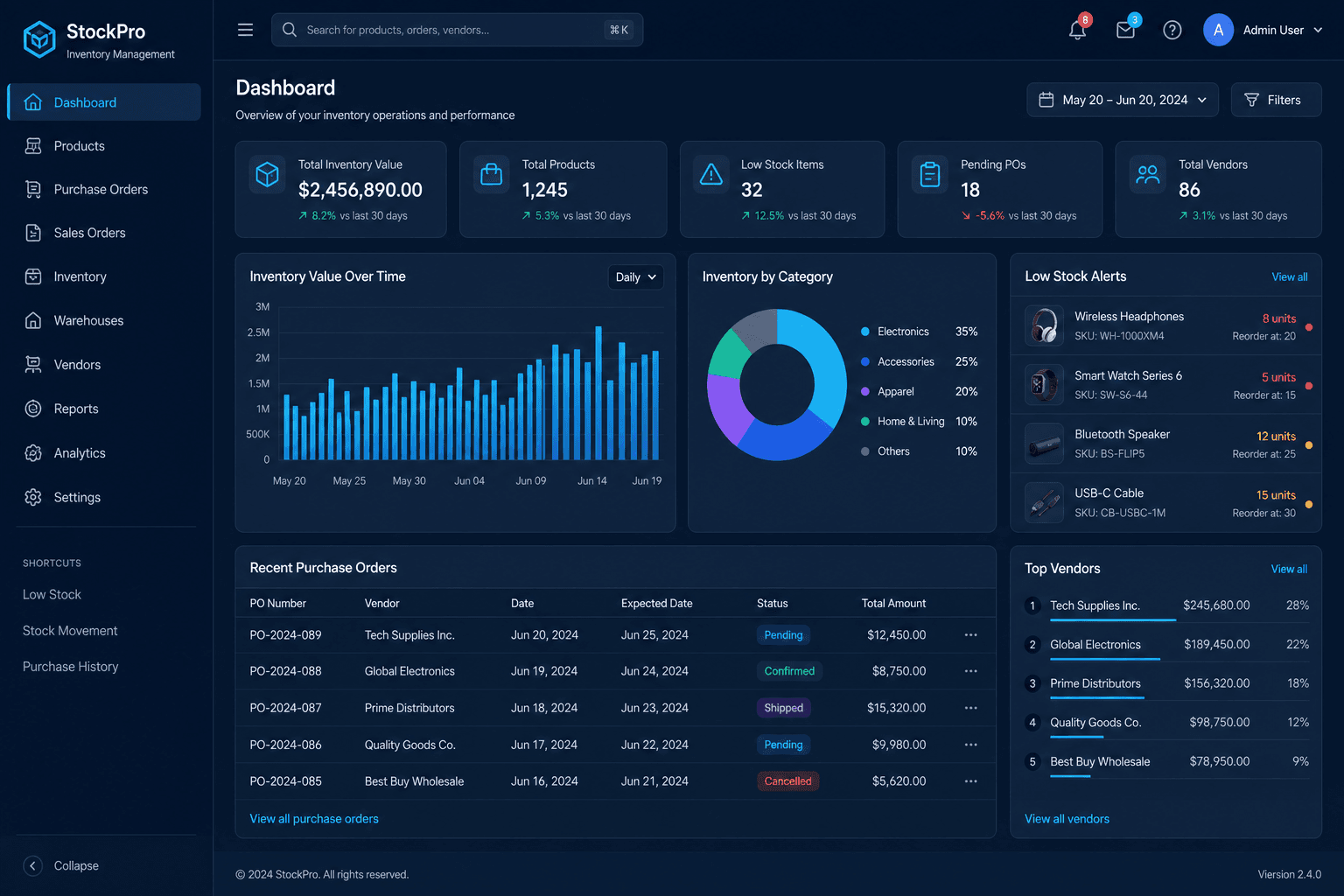Select Prime Distributors in Top Vendors

click(1095, 683)
